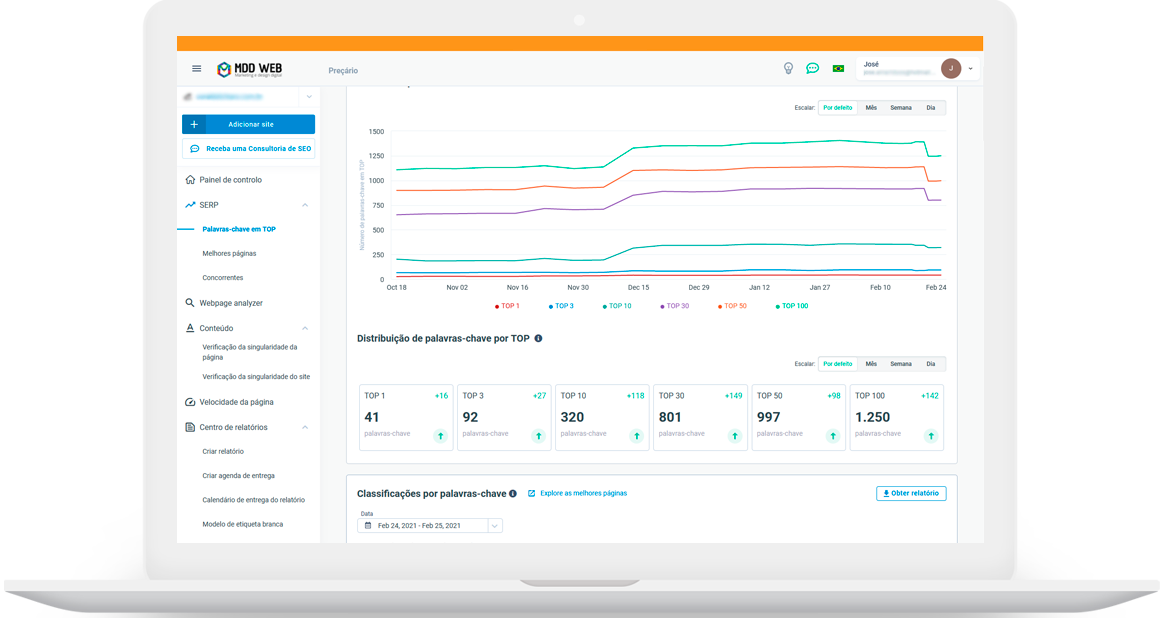The width and height of the screenshot is (1162, 618).
Task: Select Mês scale tab above line chart
Action: pos(871,108)
